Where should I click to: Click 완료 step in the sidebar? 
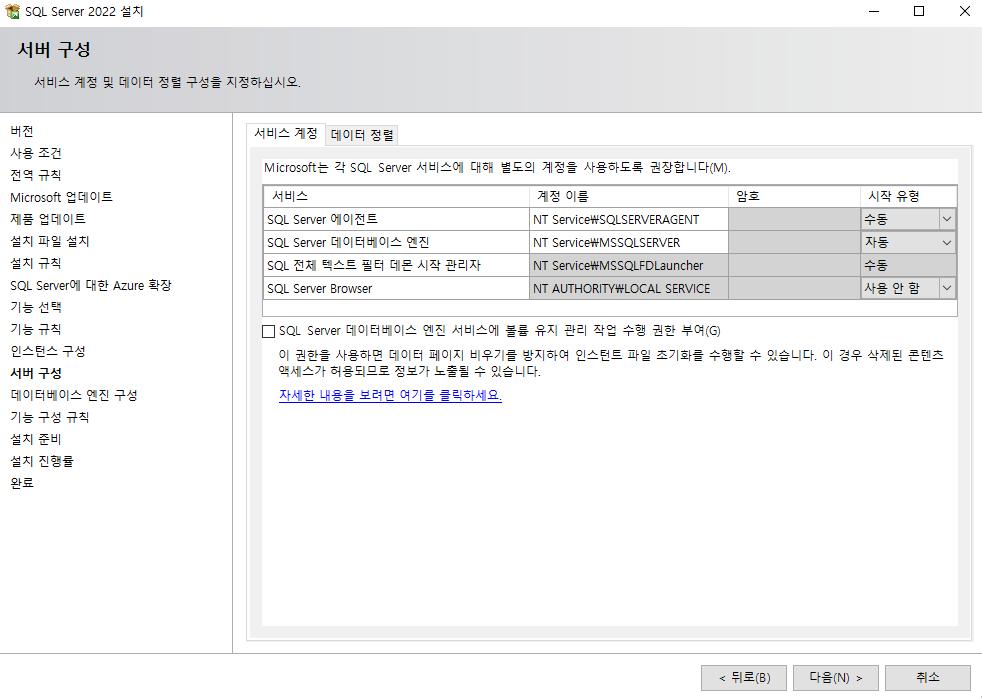point(22,483)
